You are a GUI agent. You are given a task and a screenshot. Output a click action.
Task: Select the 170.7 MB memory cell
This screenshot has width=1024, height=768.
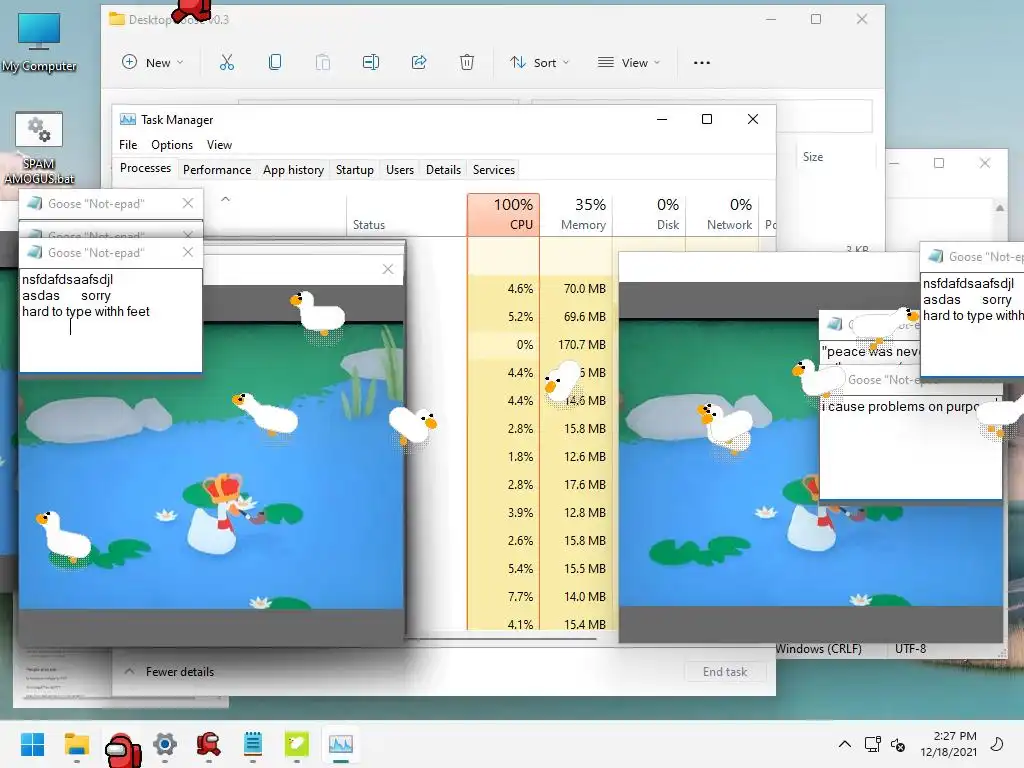(577, 345)
